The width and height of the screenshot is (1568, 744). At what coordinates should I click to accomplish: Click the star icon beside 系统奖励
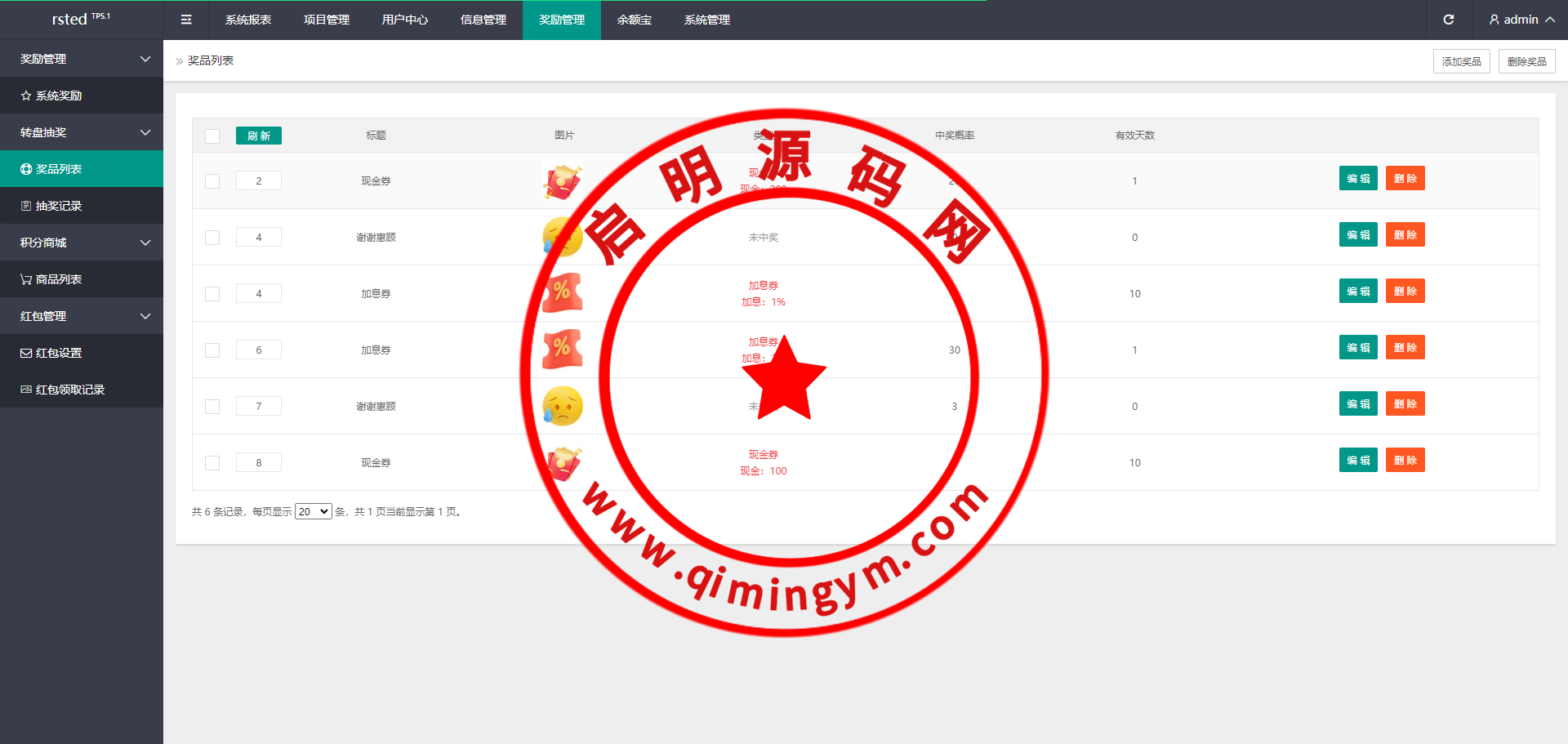coord(26,96)
